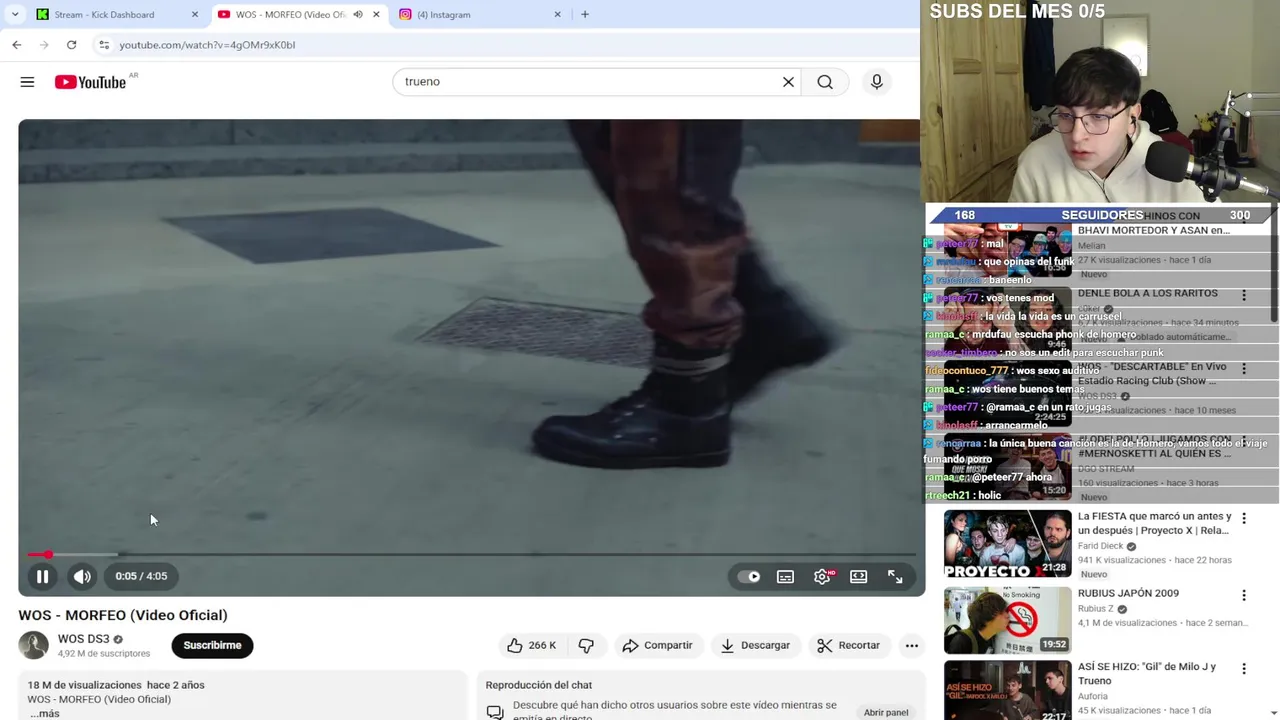Click the 18 M de visualizaciones text
This screenshot has width=1280, height=720.
click(85, 685)
